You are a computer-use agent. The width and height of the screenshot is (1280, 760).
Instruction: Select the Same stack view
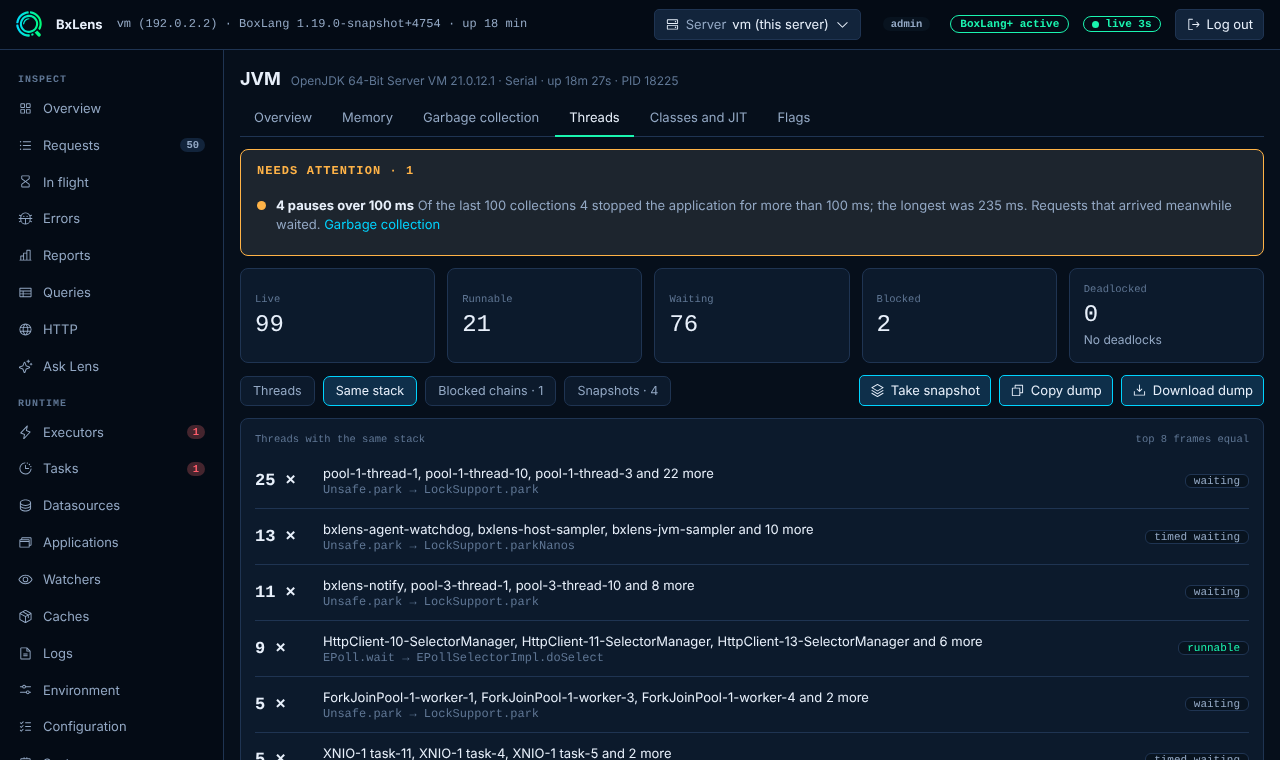(370, 391)
